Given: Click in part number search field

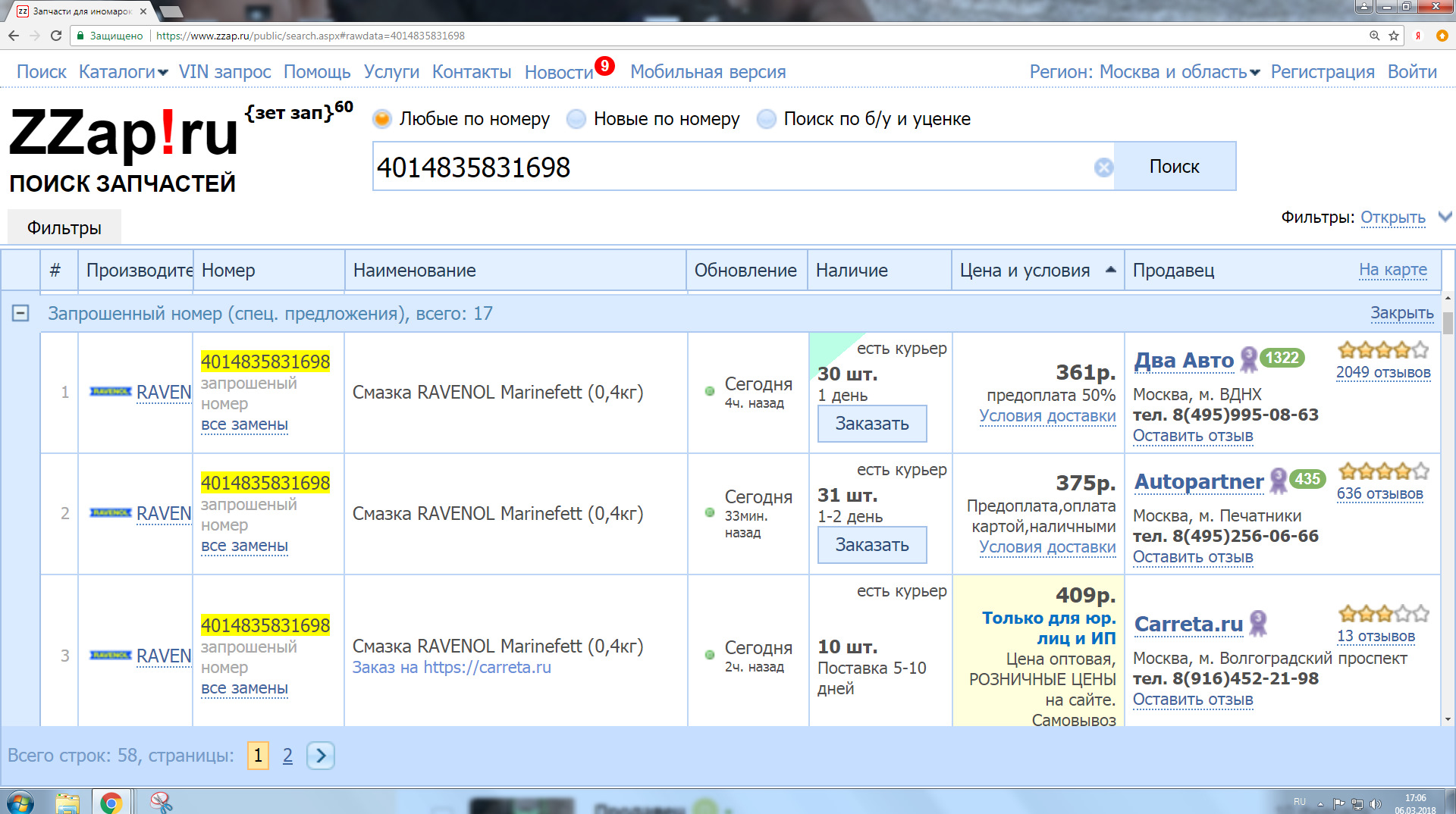Looking at the screenshot, I should pyautogui.click(x=732, y=167).
